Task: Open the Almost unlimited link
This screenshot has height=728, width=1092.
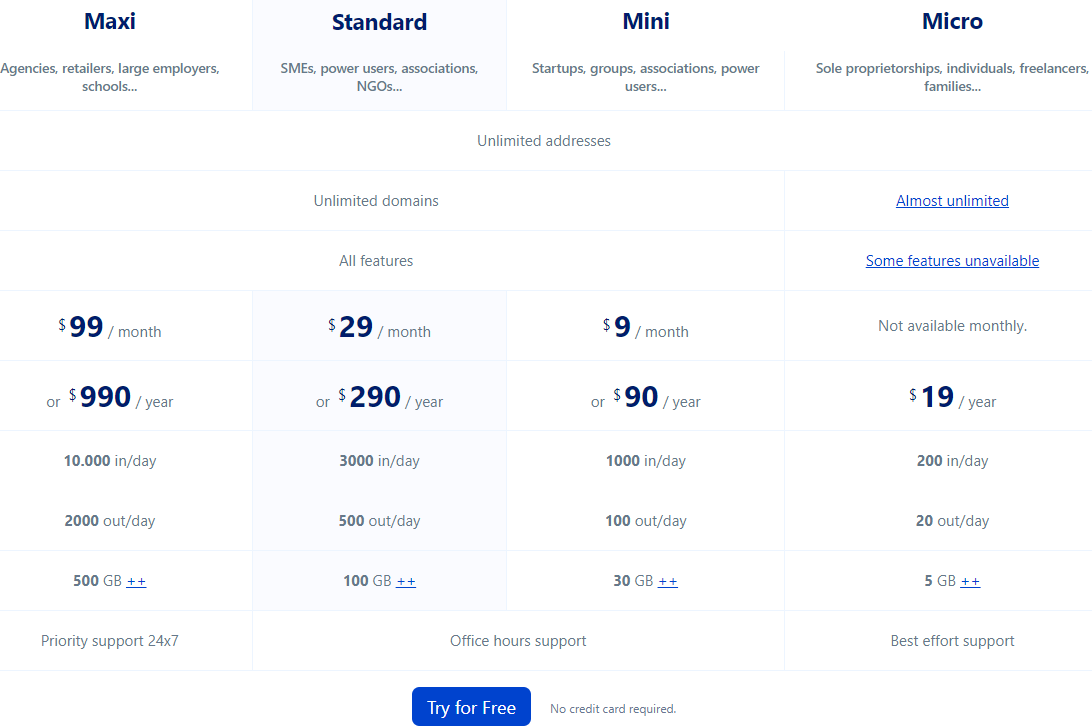Action: 952,201
